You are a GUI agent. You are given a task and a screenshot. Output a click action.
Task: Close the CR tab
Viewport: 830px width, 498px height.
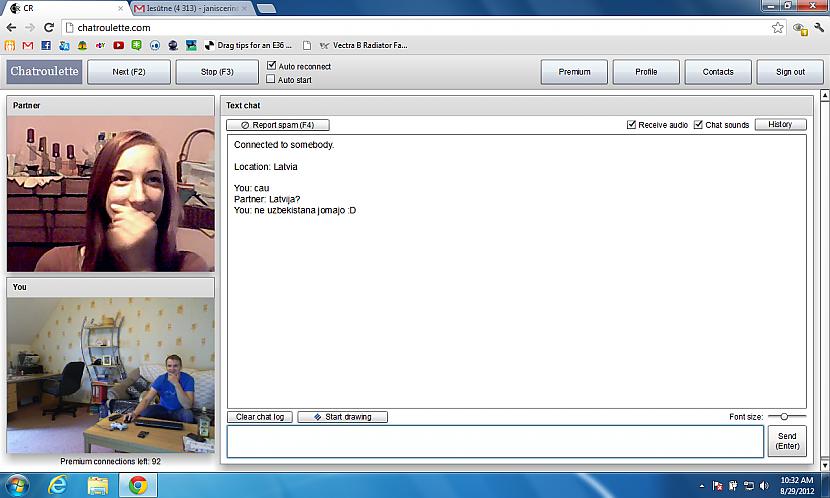(120, 8)
